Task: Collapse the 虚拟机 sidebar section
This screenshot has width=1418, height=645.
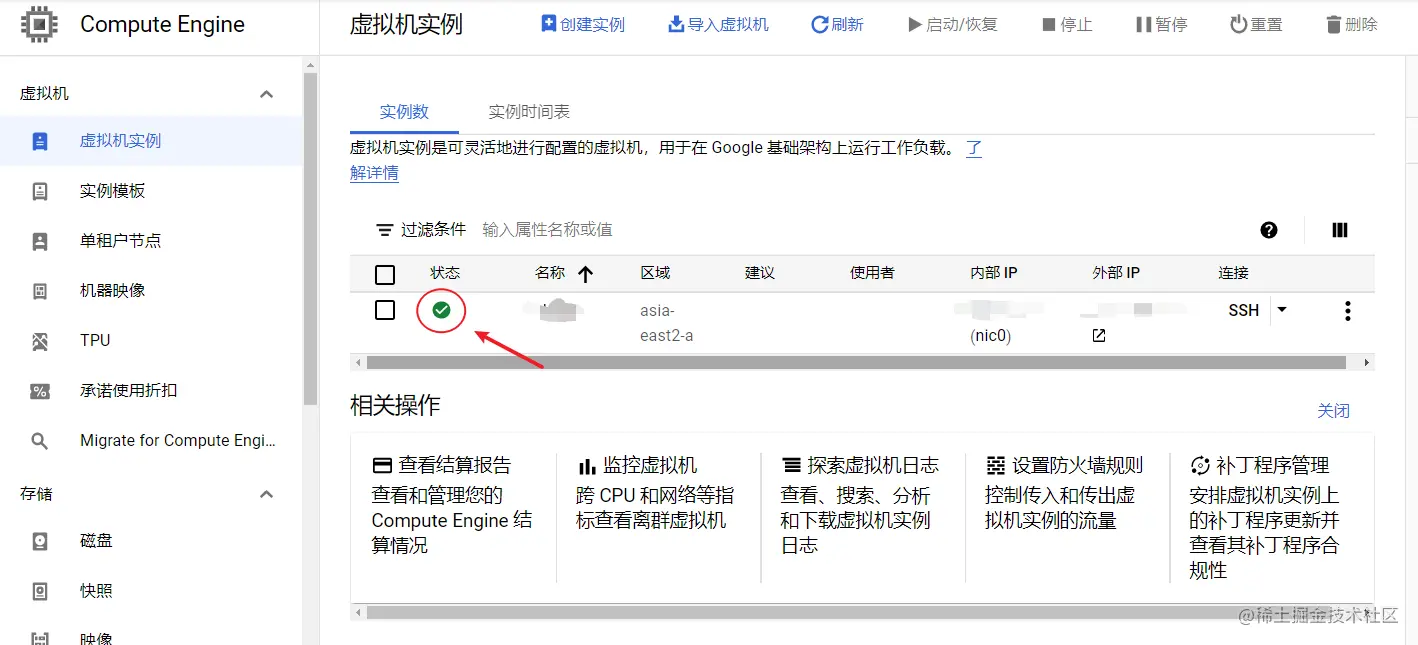Action: tap(266, 94)
